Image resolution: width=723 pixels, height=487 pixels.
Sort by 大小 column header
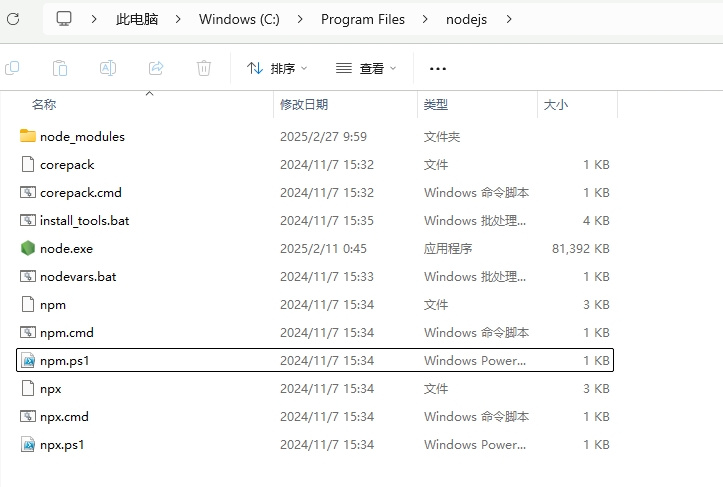[x=556, y=105]
